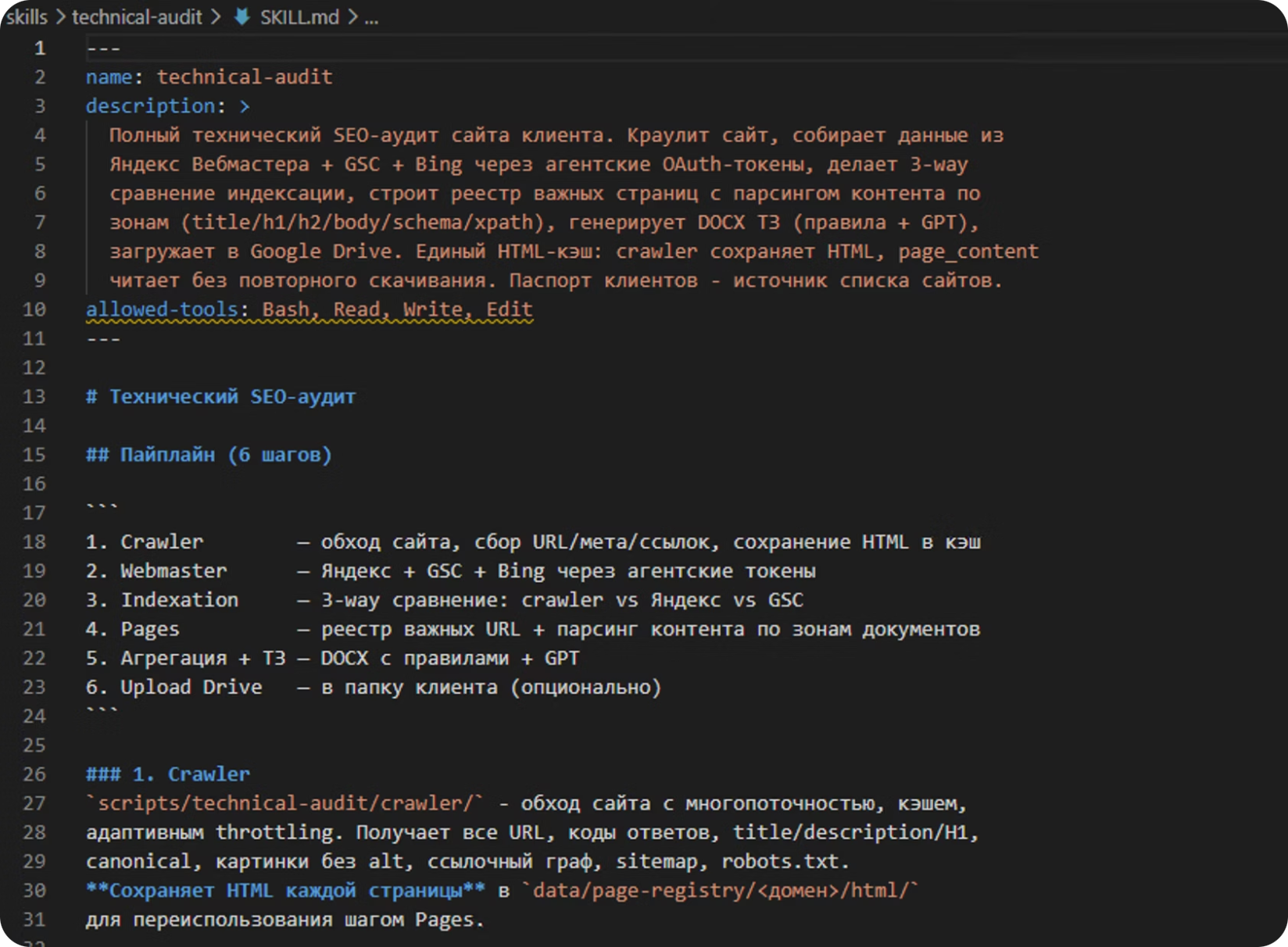The width and height of the screenshot is (1288, 947).
Task: Click the word 'Read' in allowed-tools
Action: coord(356,309)
